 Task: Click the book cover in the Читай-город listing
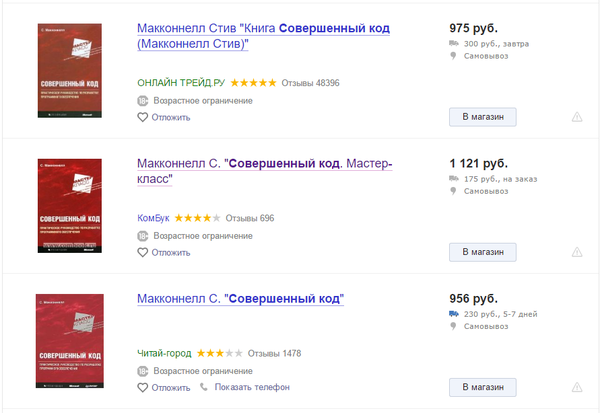(x=70, y=341)
